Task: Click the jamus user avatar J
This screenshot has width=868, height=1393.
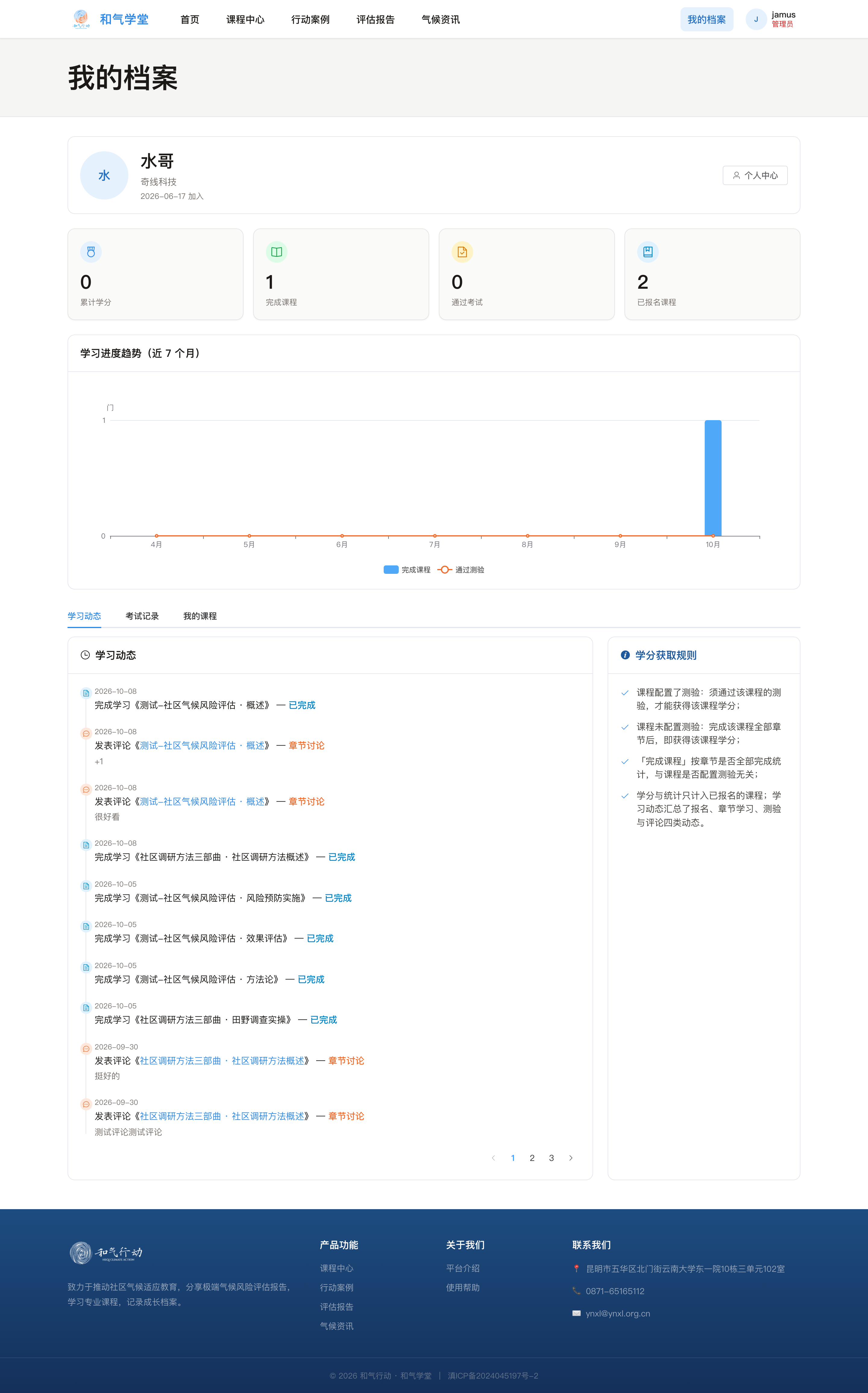Action: coord(756,19)
